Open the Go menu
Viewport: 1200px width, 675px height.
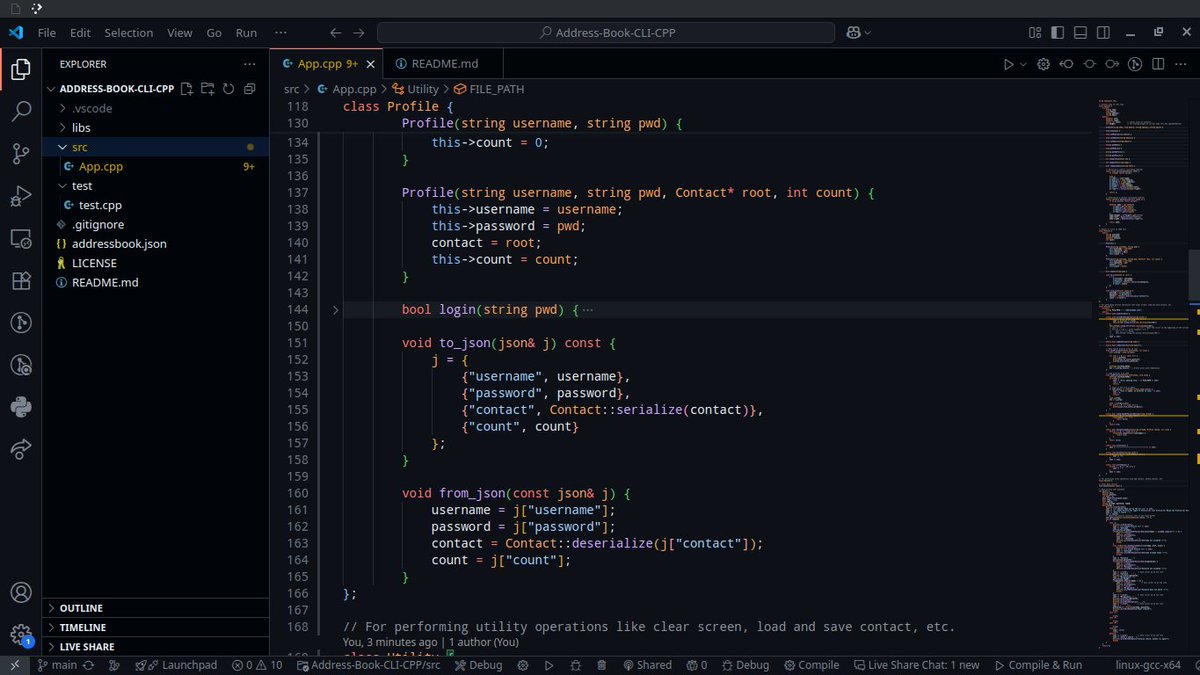[214, 32]
